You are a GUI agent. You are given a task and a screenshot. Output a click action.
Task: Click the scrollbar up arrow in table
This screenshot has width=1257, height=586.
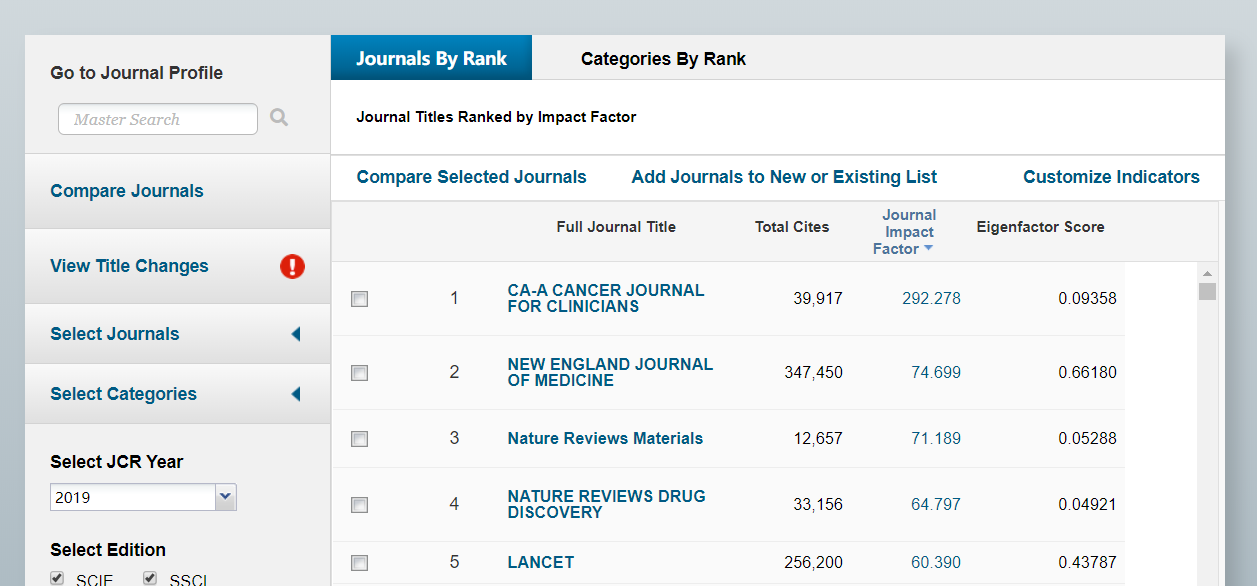tap(1207, 273)
